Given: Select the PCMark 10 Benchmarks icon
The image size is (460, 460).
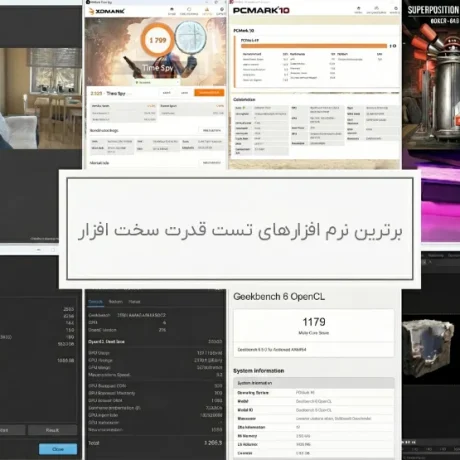Looking at the screenshot, I should 376,10.
